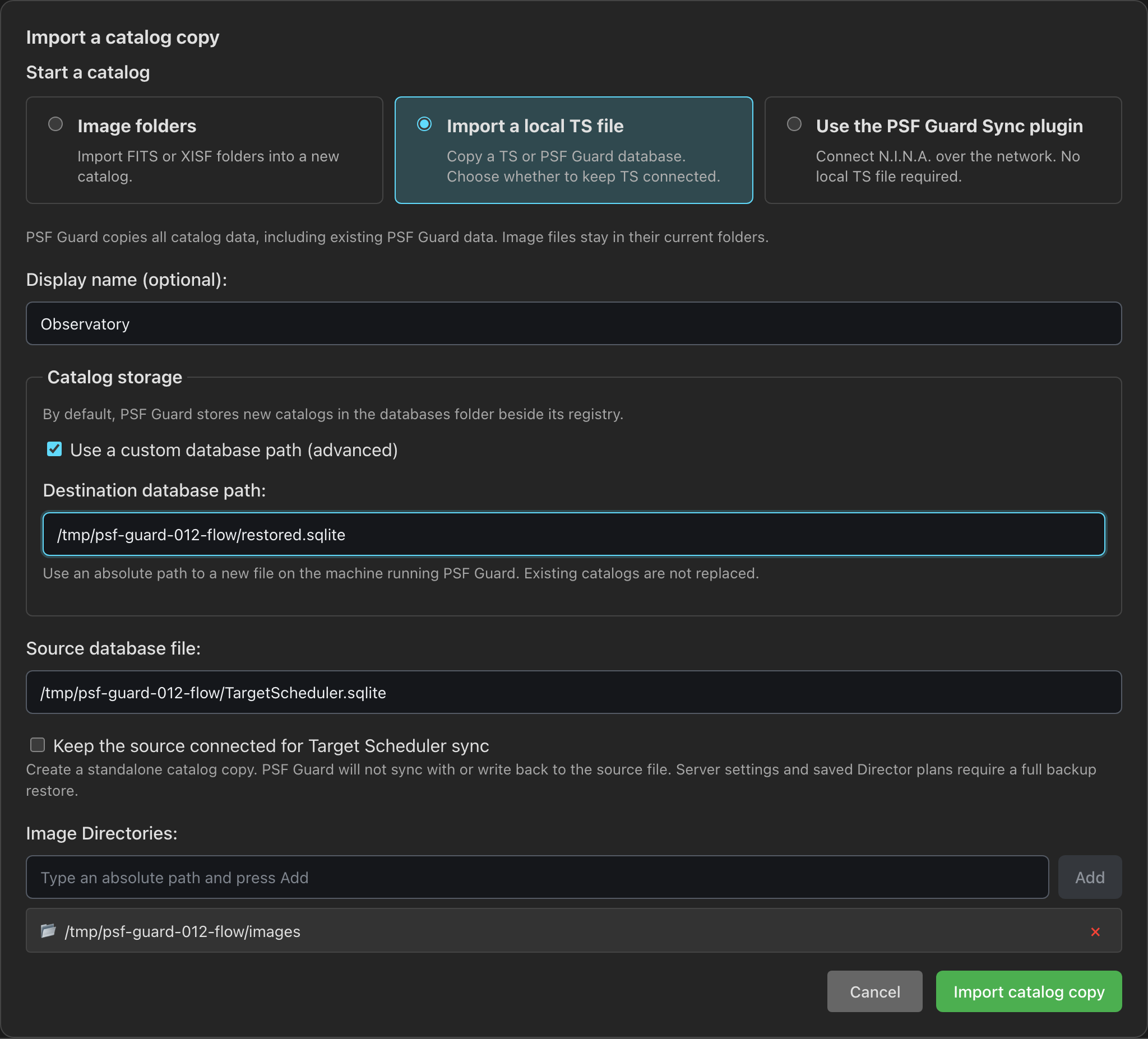Click the folder icon beside the images path
The width and height of the screenshot is (1148, 1039).
48,930
